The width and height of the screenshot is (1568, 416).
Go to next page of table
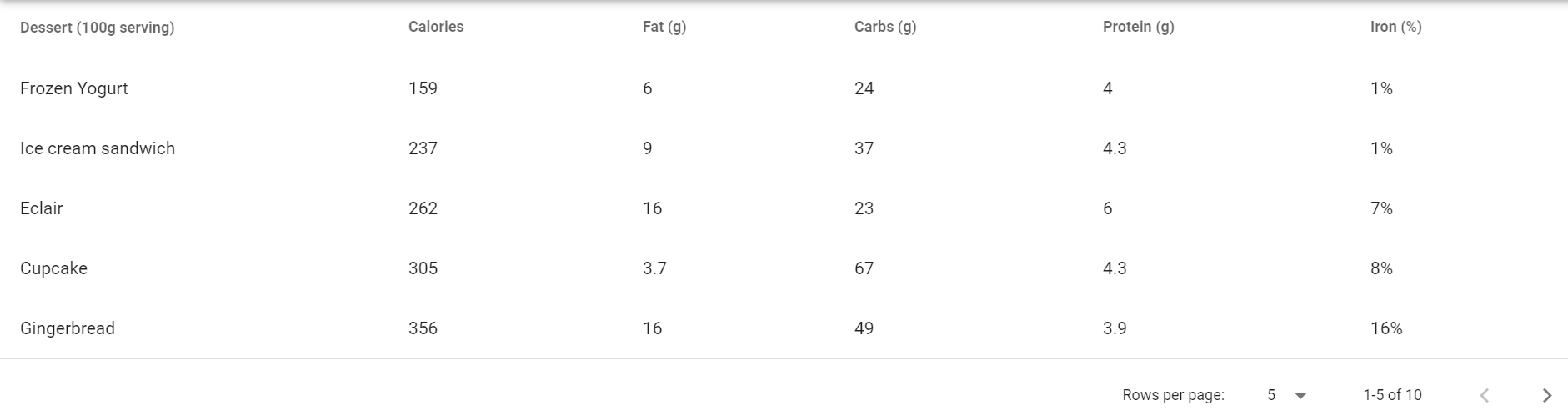[x=1546, y=395]
